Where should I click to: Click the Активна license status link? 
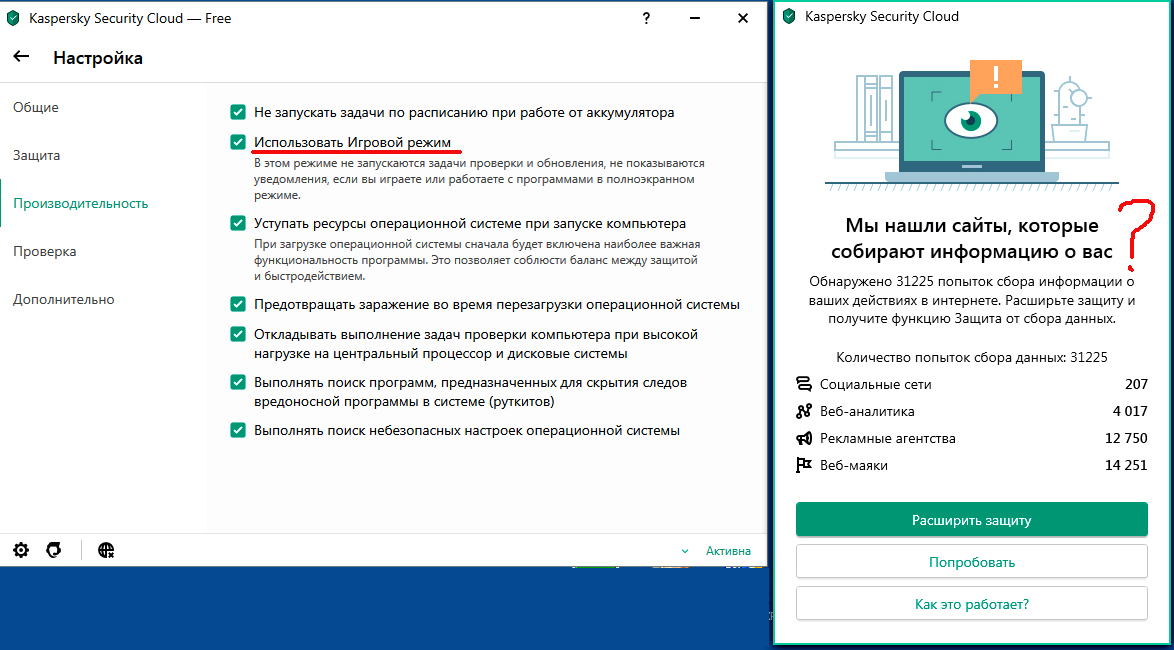pos(728,551)
